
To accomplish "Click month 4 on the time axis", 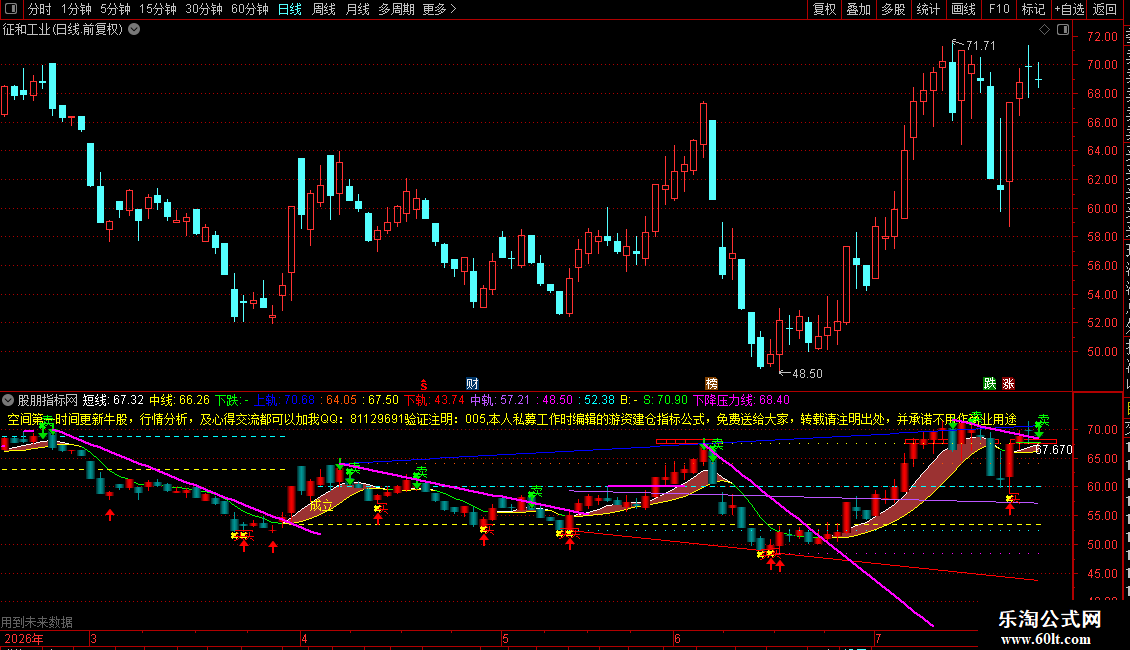I will [304, 638].
